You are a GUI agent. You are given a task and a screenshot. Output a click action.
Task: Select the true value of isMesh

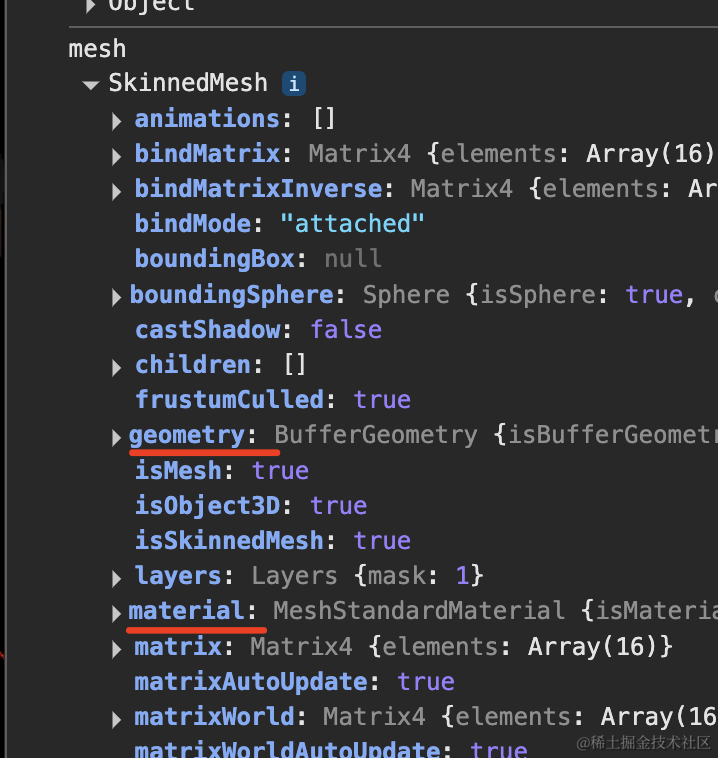tap(280, 471)
